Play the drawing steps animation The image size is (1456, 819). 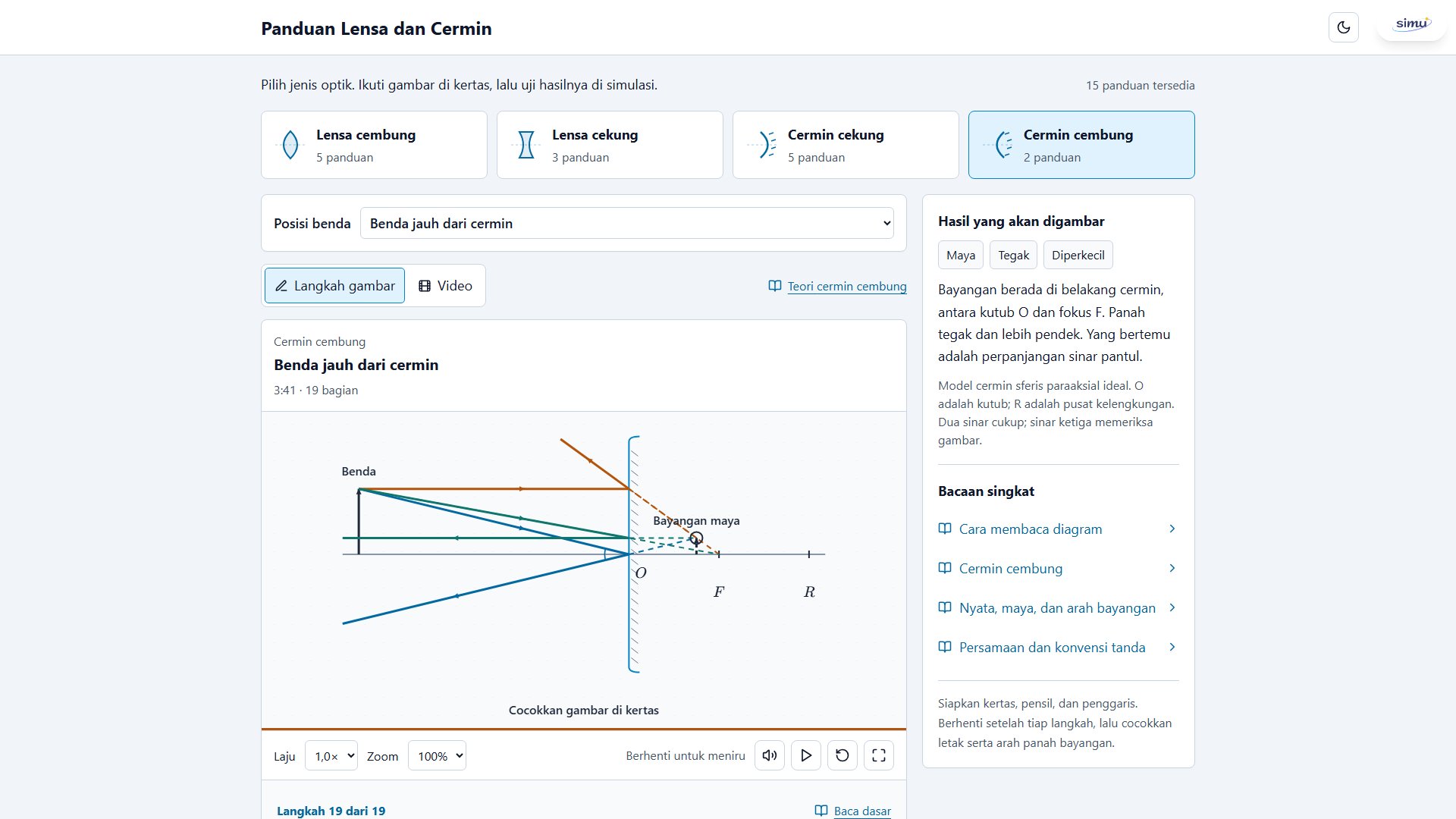[805, 755]
